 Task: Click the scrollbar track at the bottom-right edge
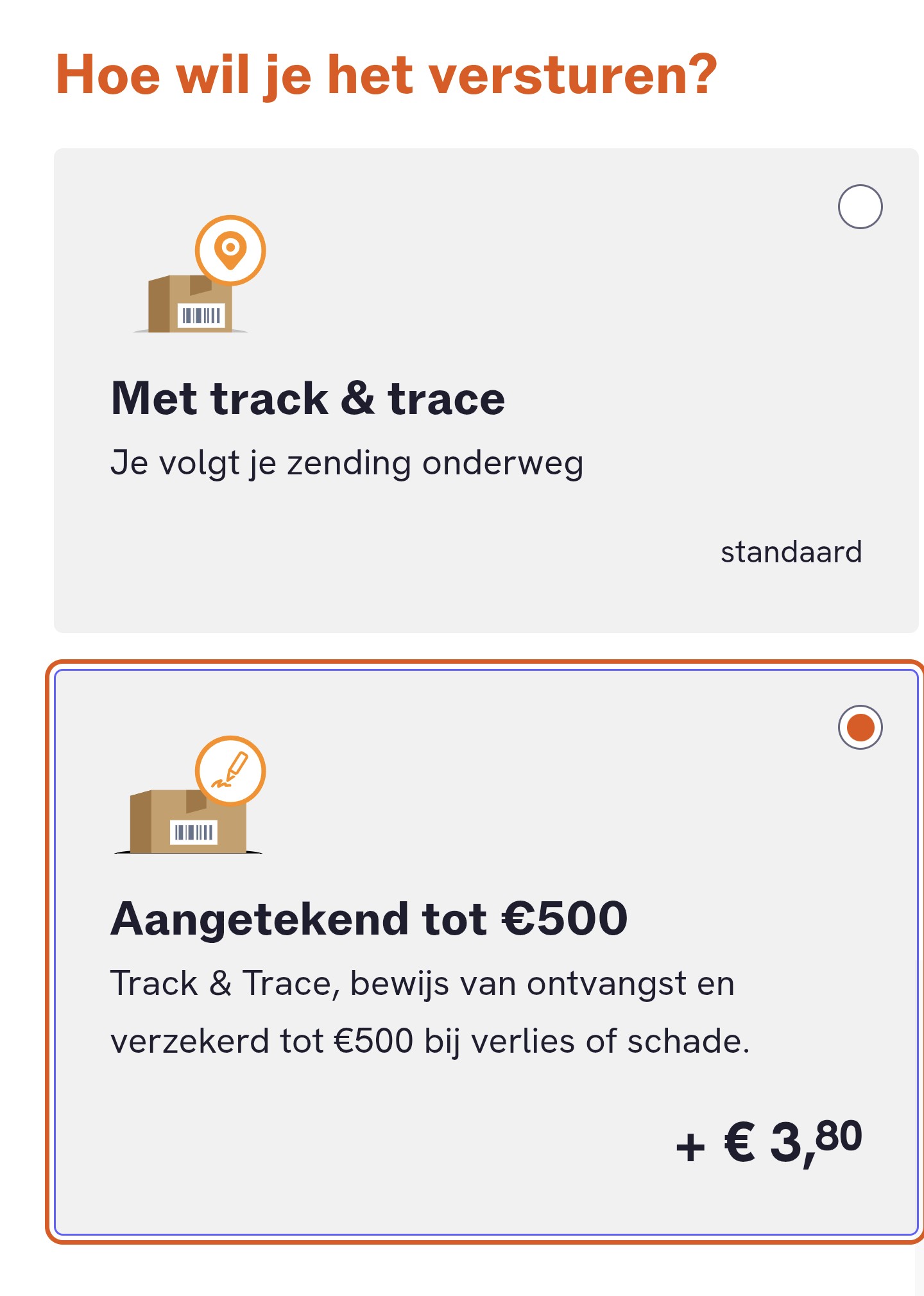coord(919,1271)
